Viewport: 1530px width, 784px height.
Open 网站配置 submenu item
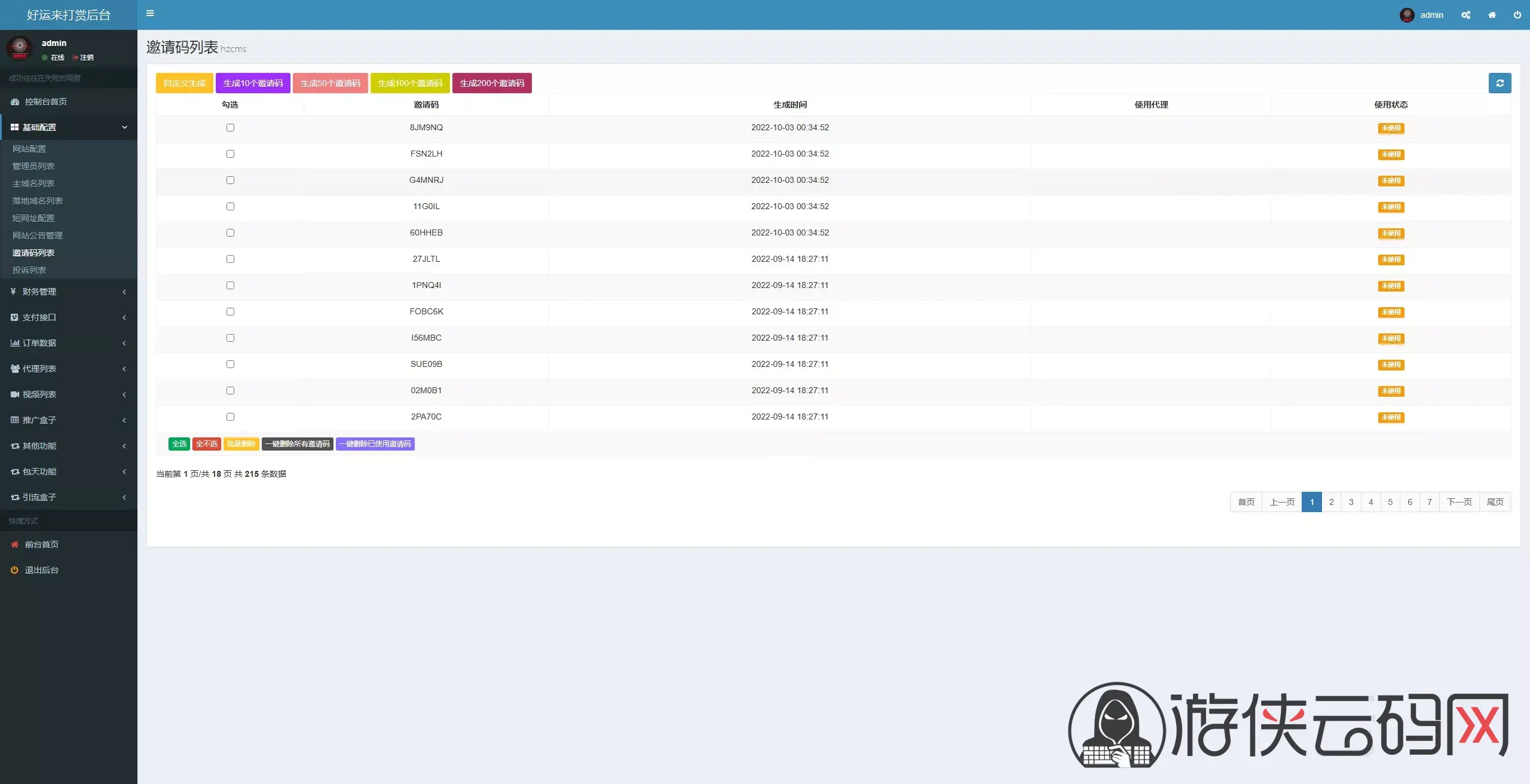29,149
